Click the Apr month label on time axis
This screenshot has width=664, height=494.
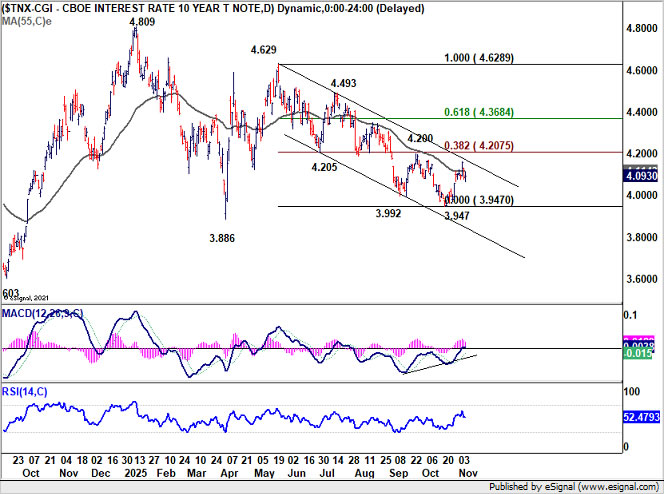pos(229,473)
